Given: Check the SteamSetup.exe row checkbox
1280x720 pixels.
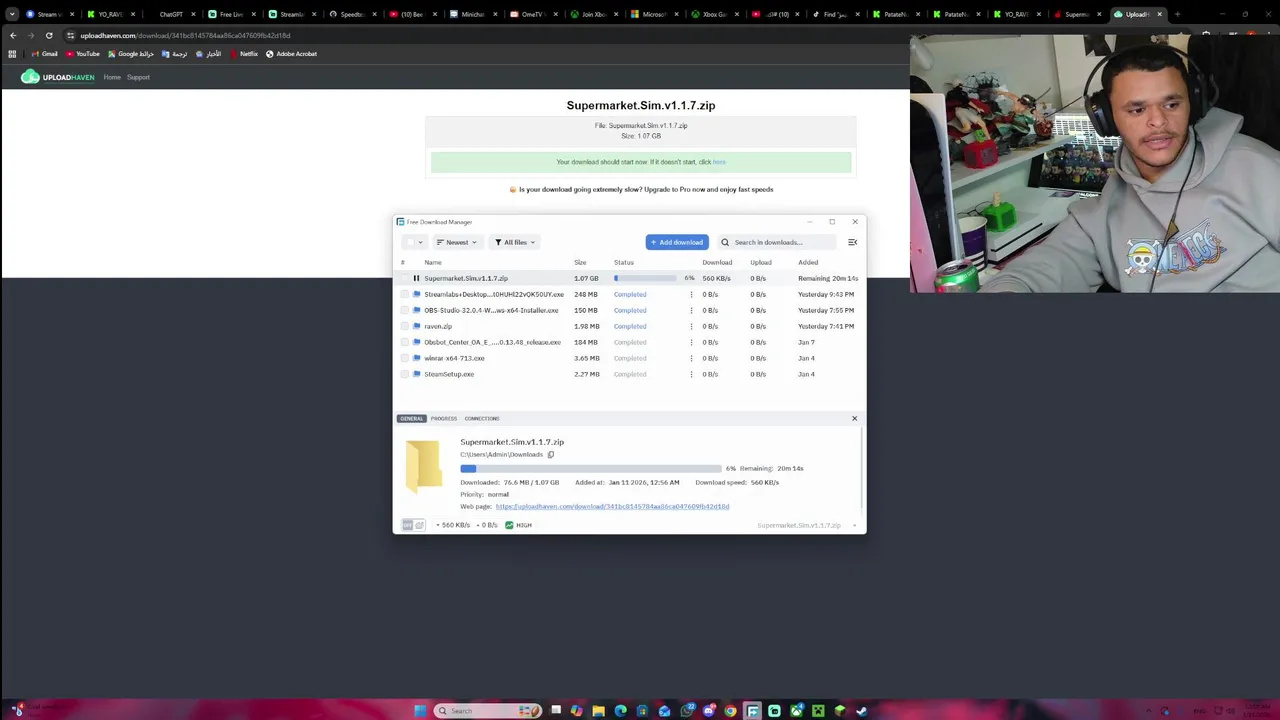Looking at the screenshot, I should point(404,374).
